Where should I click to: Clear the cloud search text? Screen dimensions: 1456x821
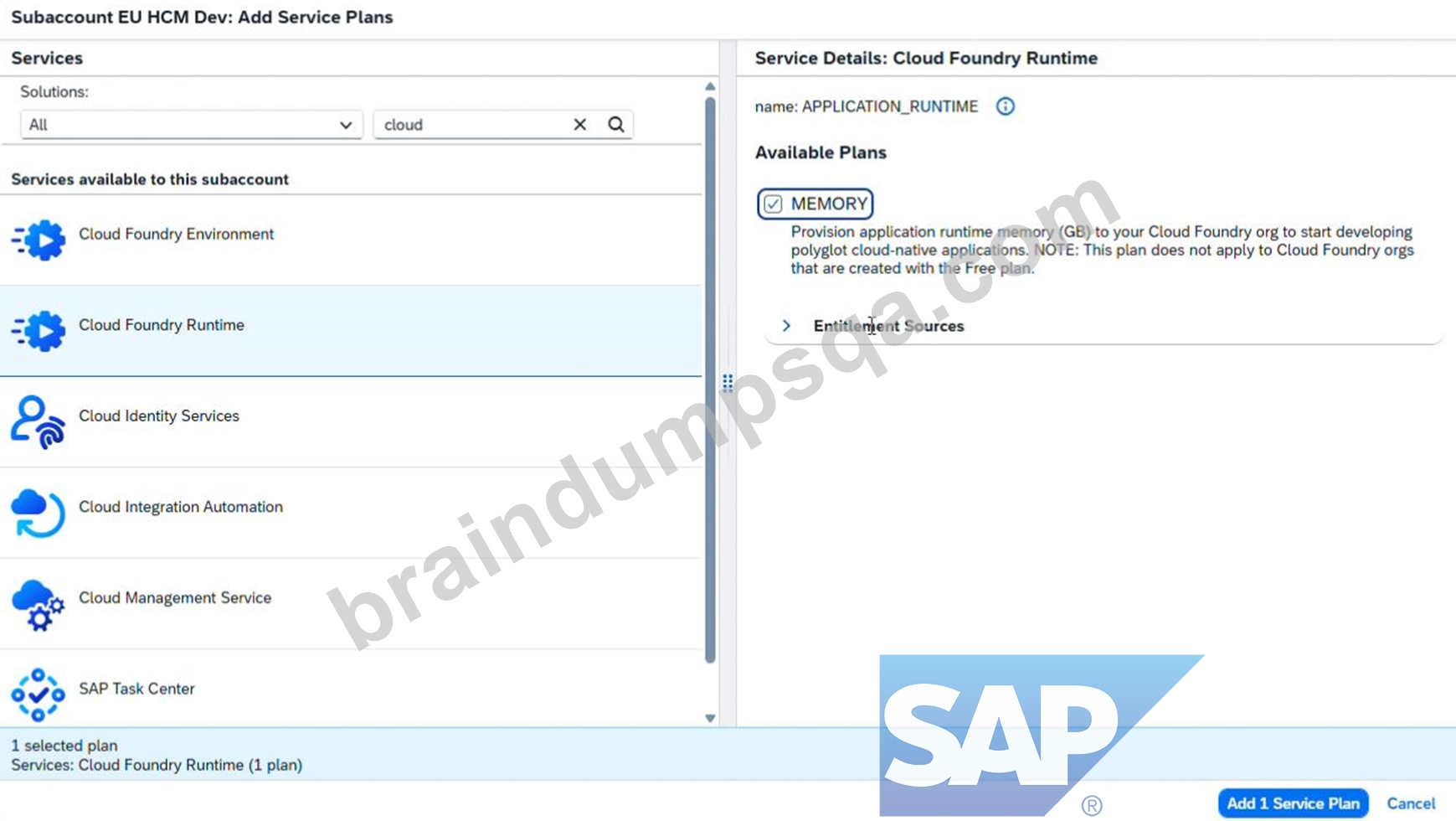[x=579, y=125]
